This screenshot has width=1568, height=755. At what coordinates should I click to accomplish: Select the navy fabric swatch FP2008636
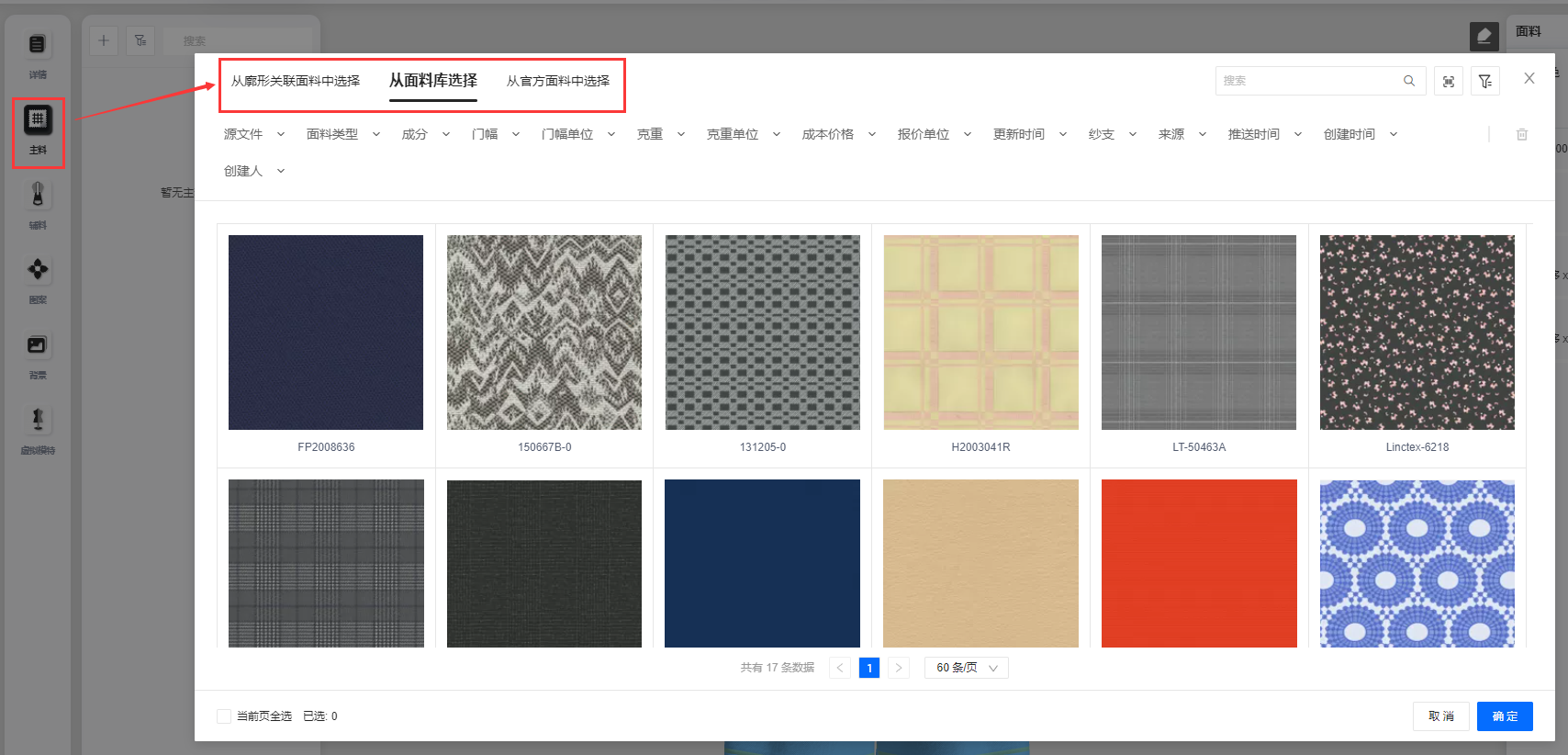coord(326,332)
